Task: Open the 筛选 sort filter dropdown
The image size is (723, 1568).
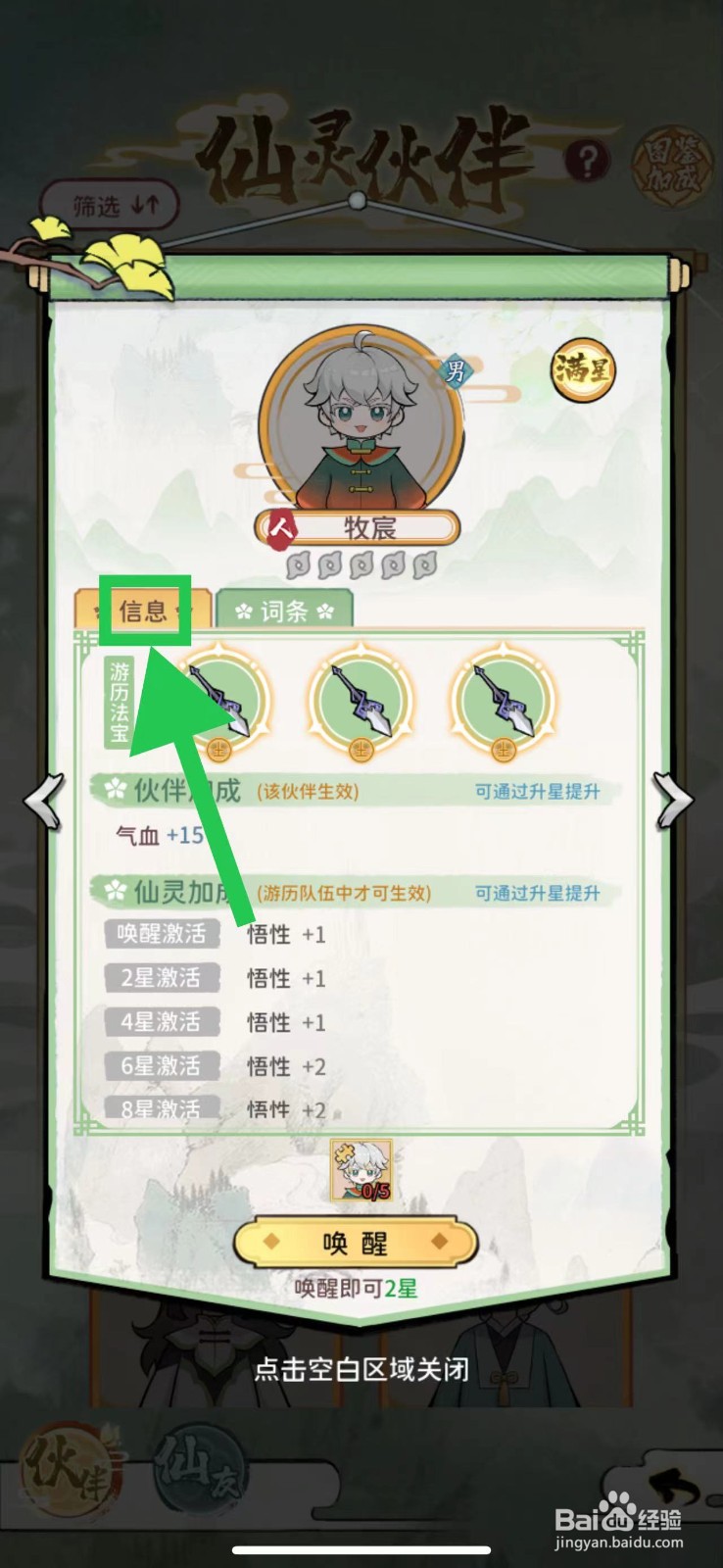Action: (112, 206)
